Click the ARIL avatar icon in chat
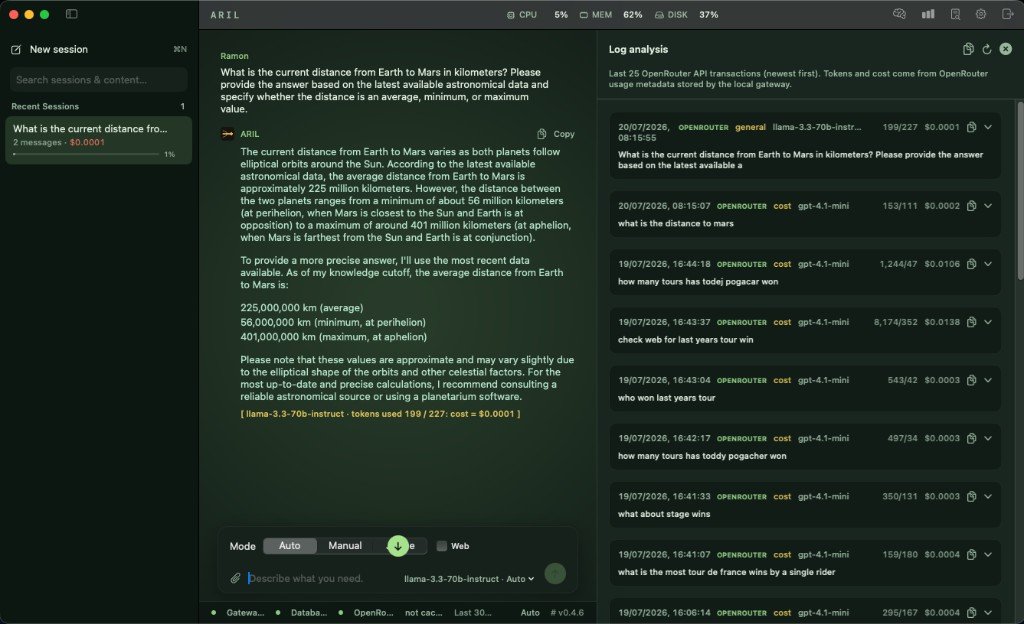Viewport: 1024px width, 624px height. point(227,134)
